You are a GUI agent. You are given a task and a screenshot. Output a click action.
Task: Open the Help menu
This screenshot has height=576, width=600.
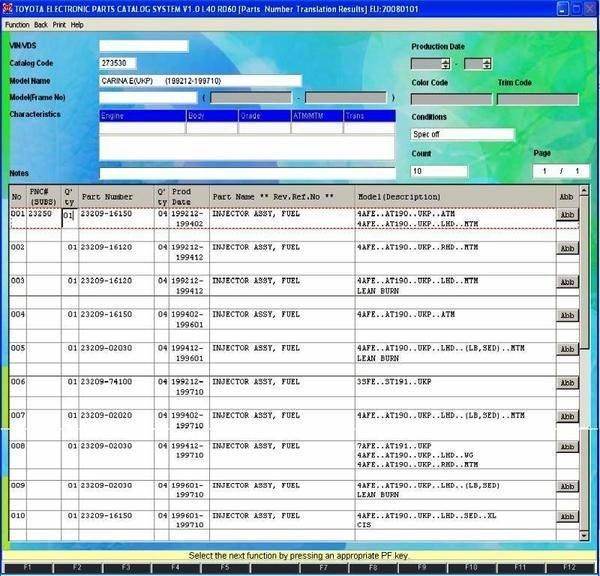78,24
